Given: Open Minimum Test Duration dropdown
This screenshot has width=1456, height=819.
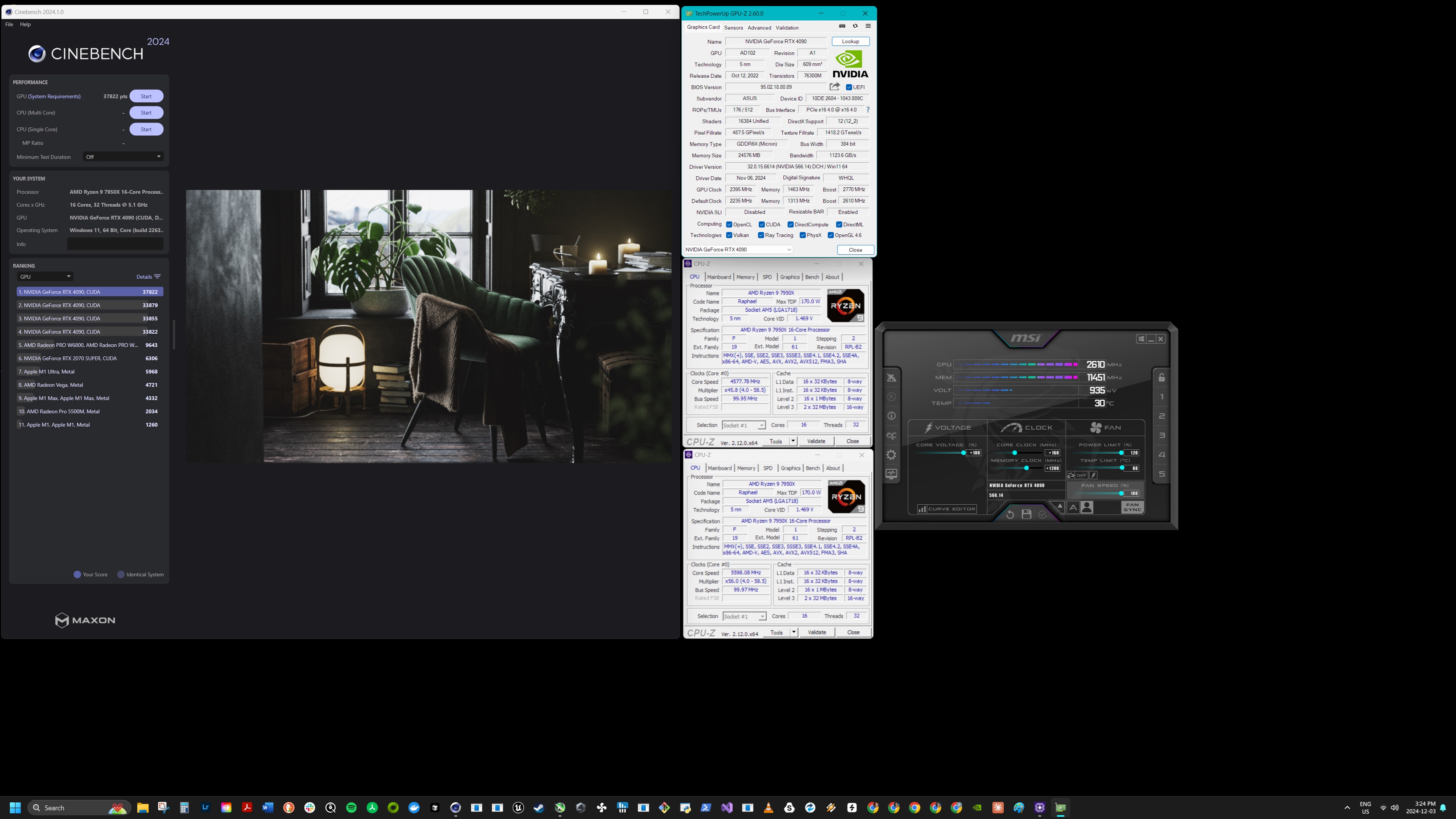Looking at the screenshot, I should click(x=123, y=157).
